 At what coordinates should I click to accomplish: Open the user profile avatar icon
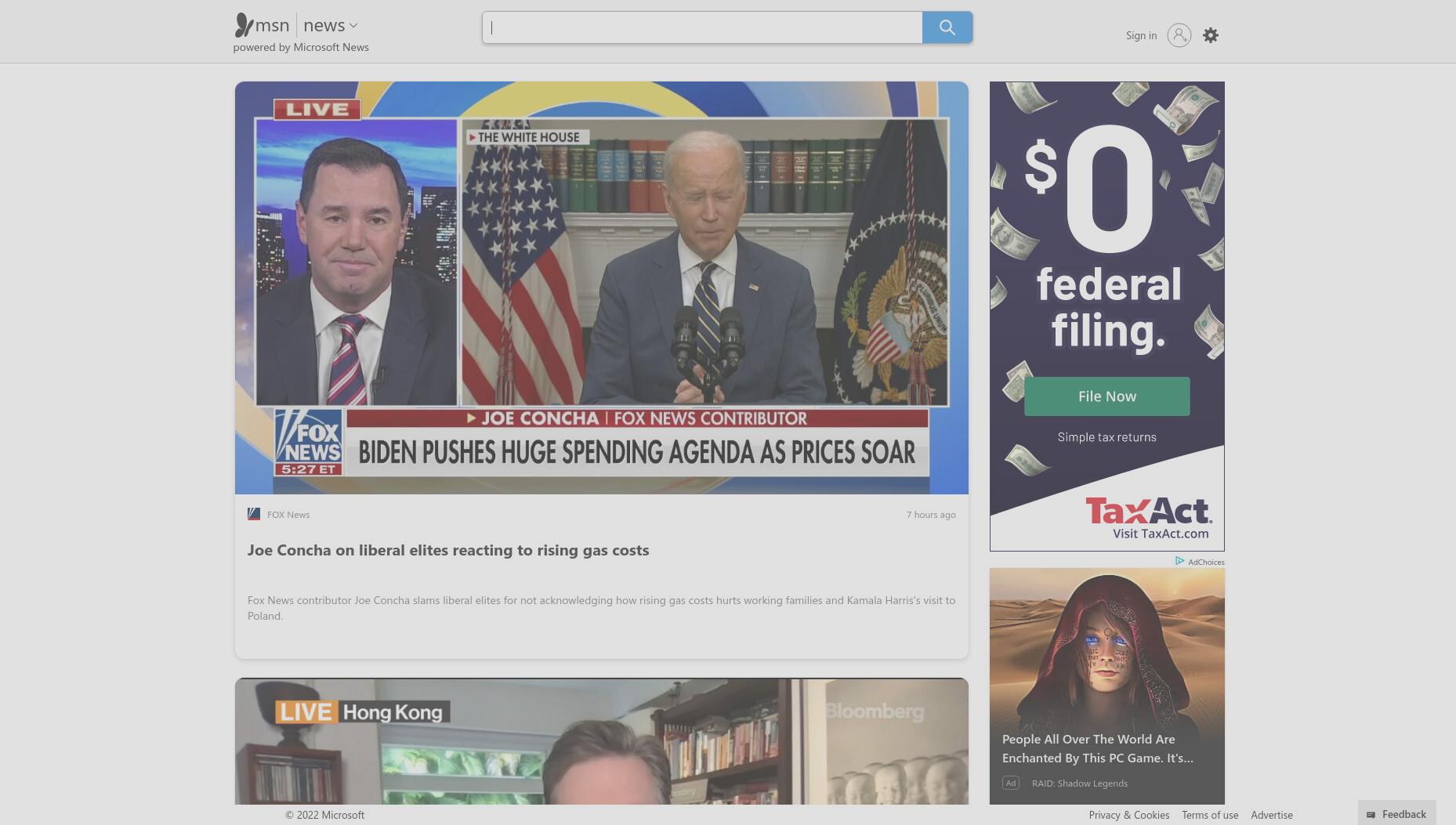(x=1179, y=35)
